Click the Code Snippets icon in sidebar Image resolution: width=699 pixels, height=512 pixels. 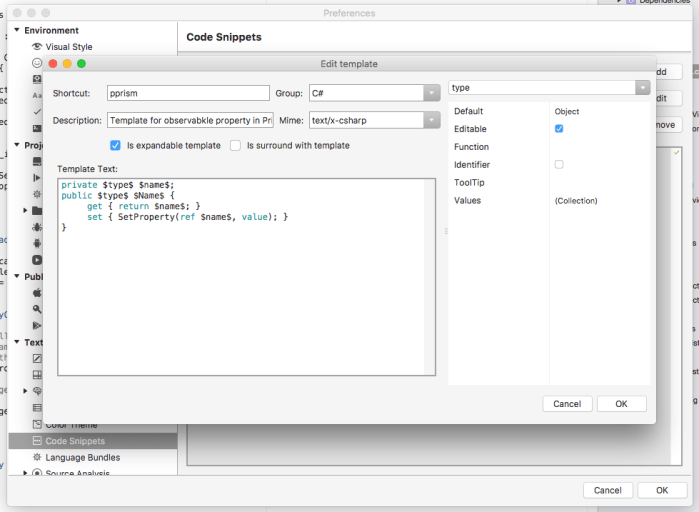click(37, 441)
